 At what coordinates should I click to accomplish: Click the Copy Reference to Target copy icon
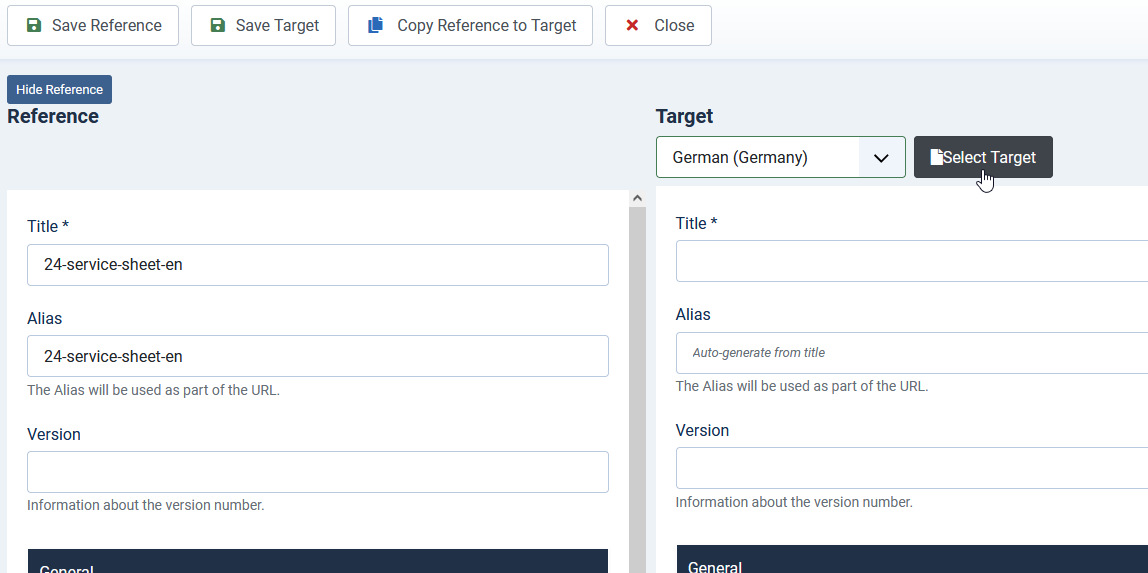[x=376, y=26]
